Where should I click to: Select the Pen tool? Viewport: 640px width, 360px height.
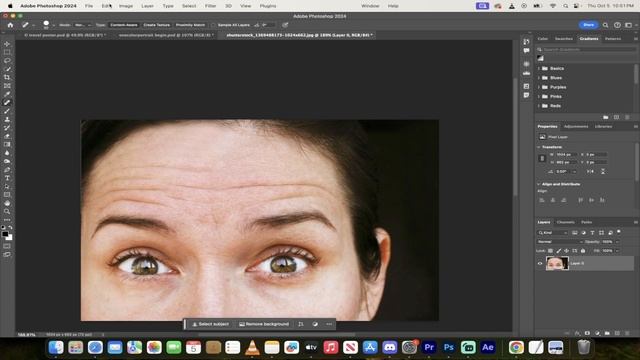pyautogui.click(x=7, y=170)
